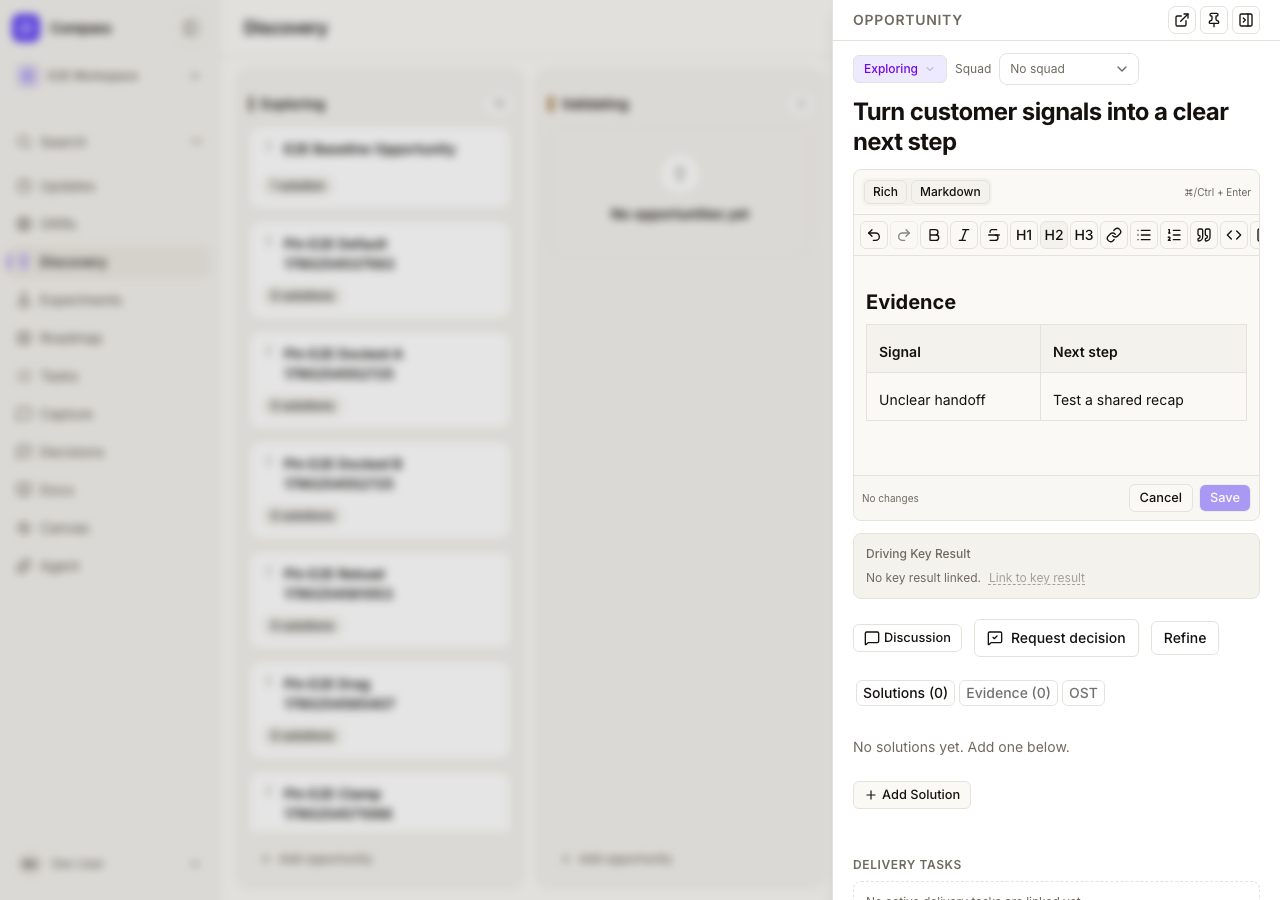Click the Signal table header cell
1280x900 pixels.
pyautogui.click(x=953, y=349)
